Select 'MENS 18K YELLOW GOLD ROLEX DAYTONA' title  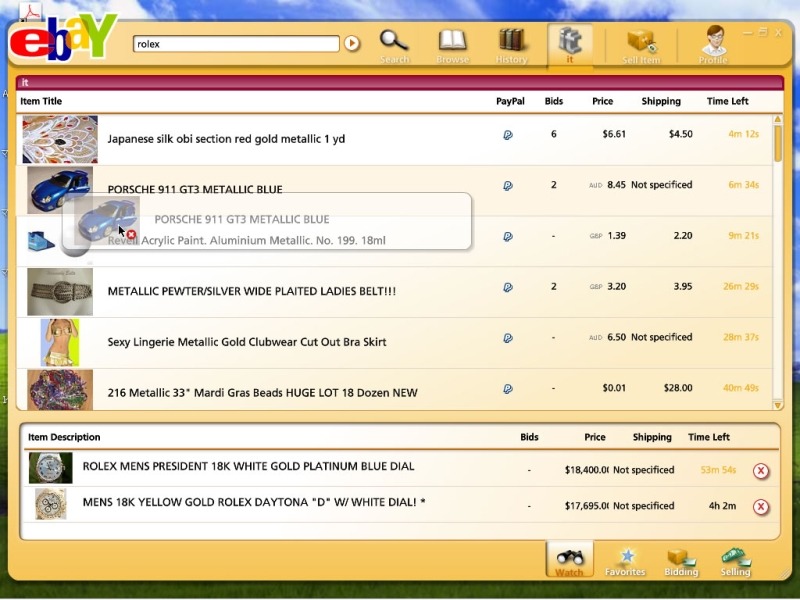tap(254, 502)
